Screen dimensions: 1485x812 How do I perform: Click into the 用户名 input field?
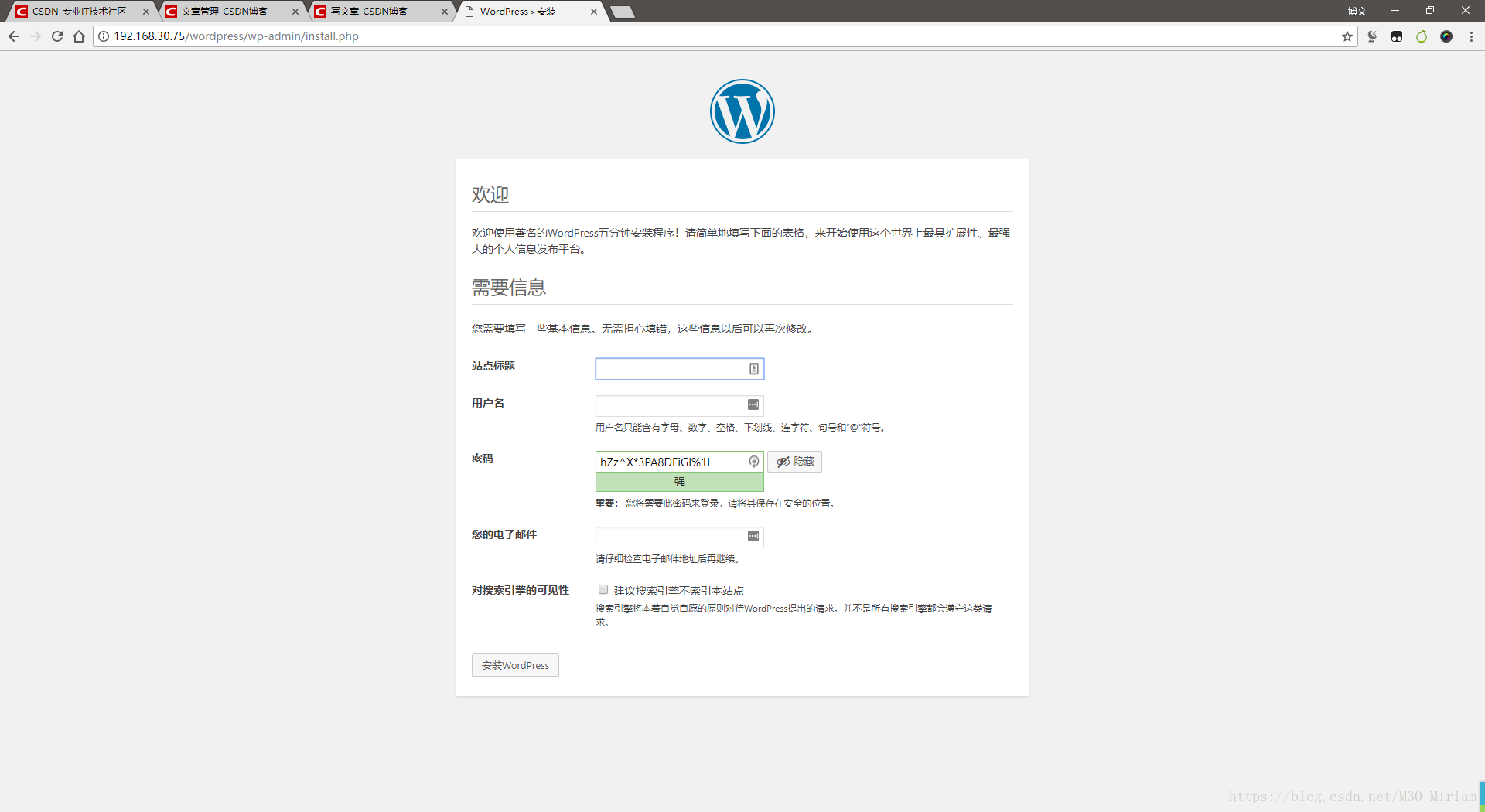point(680,405)
